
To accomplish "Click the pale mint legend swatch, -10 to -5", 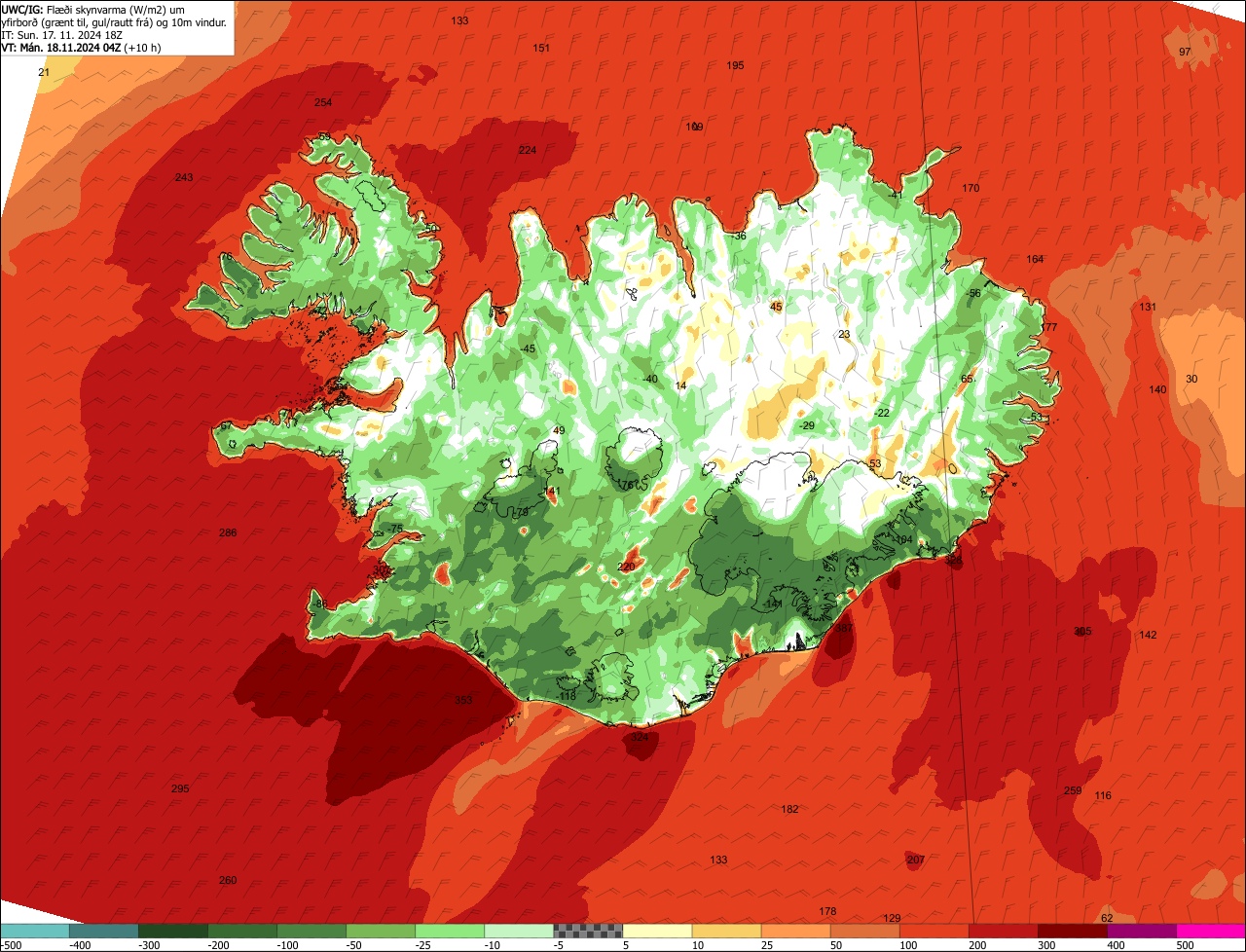I will 519,931.
